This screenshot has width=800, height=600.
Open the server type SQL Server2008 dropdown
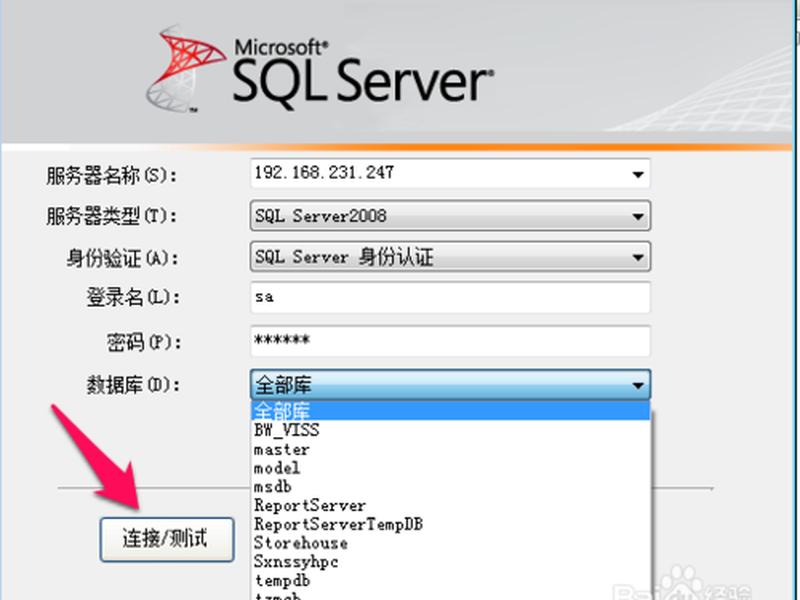point(451,216)
